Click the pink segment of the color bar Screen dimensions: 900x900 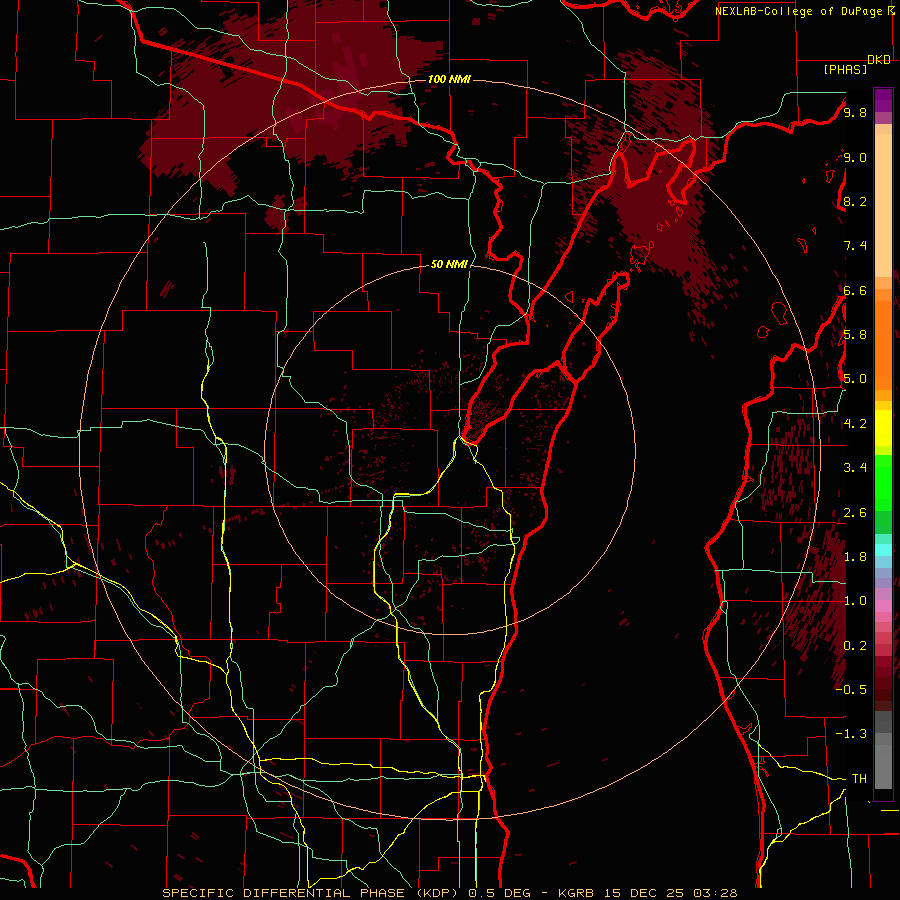click(x=883, y=606)
